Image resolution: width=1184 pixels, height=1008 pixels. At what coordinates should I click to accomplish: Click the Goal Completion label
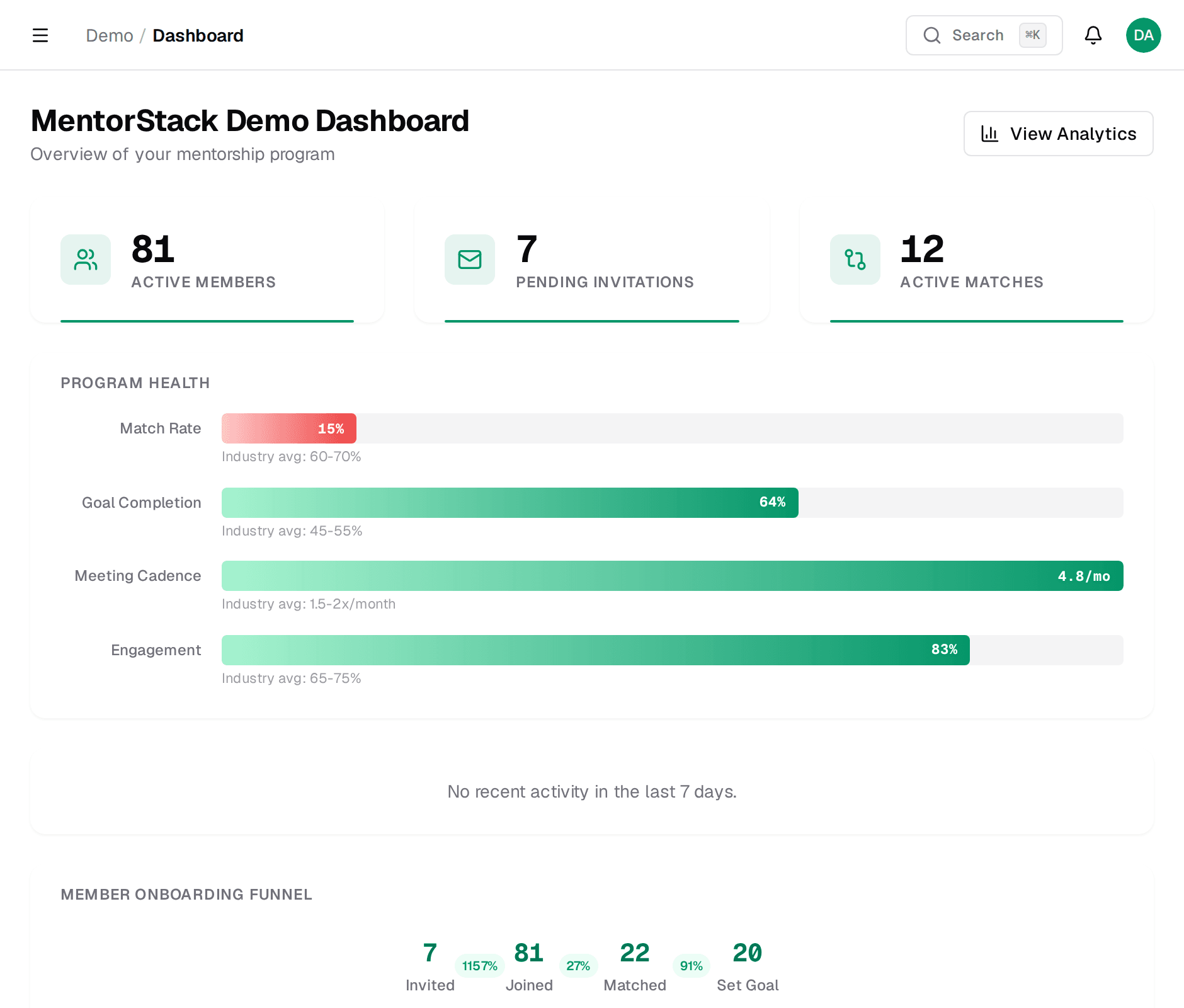point(142,503)
